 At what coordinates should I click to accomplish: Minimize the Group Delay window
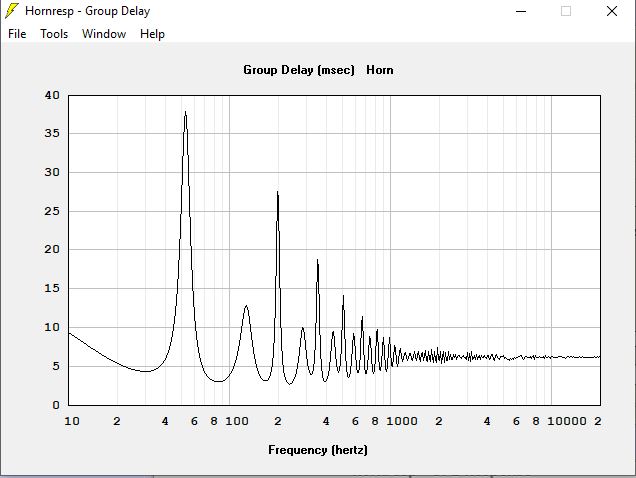(x=521, y=11)
